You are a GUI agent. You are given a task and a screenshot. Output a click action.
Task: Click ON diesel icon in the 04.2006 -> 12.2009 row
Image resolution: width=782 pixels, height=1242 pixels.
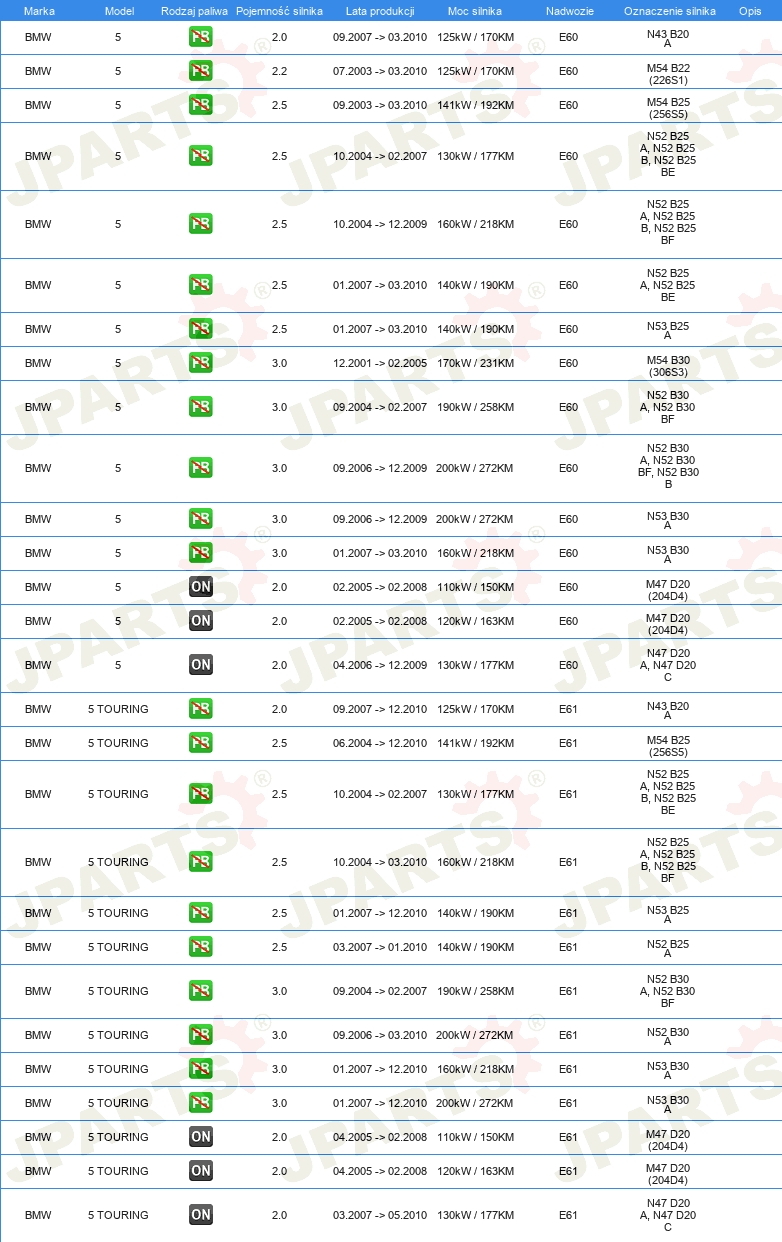[200, 665]
